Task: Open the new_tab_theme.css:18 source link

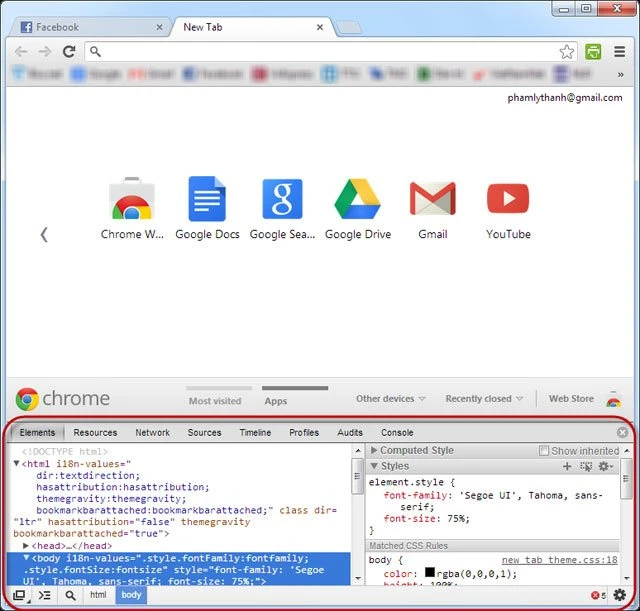Action: click(x=559, y=560)
